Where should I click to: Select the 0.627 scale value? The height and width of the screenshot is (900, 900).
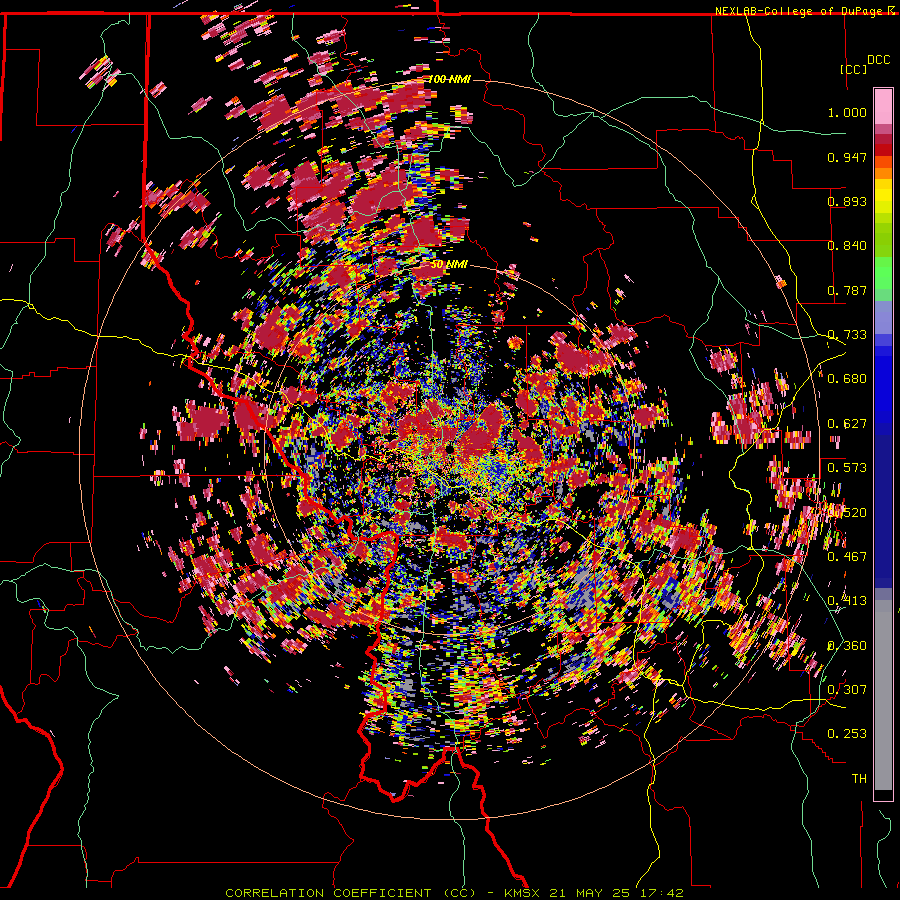[847, 424]
